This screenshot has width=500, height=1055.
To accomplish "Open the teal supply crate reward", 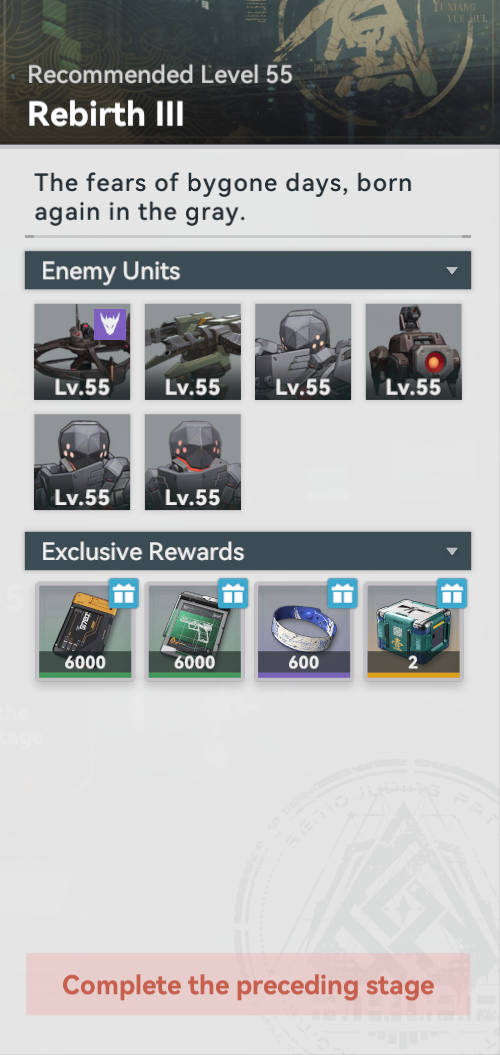I will (x=413, y=632).
